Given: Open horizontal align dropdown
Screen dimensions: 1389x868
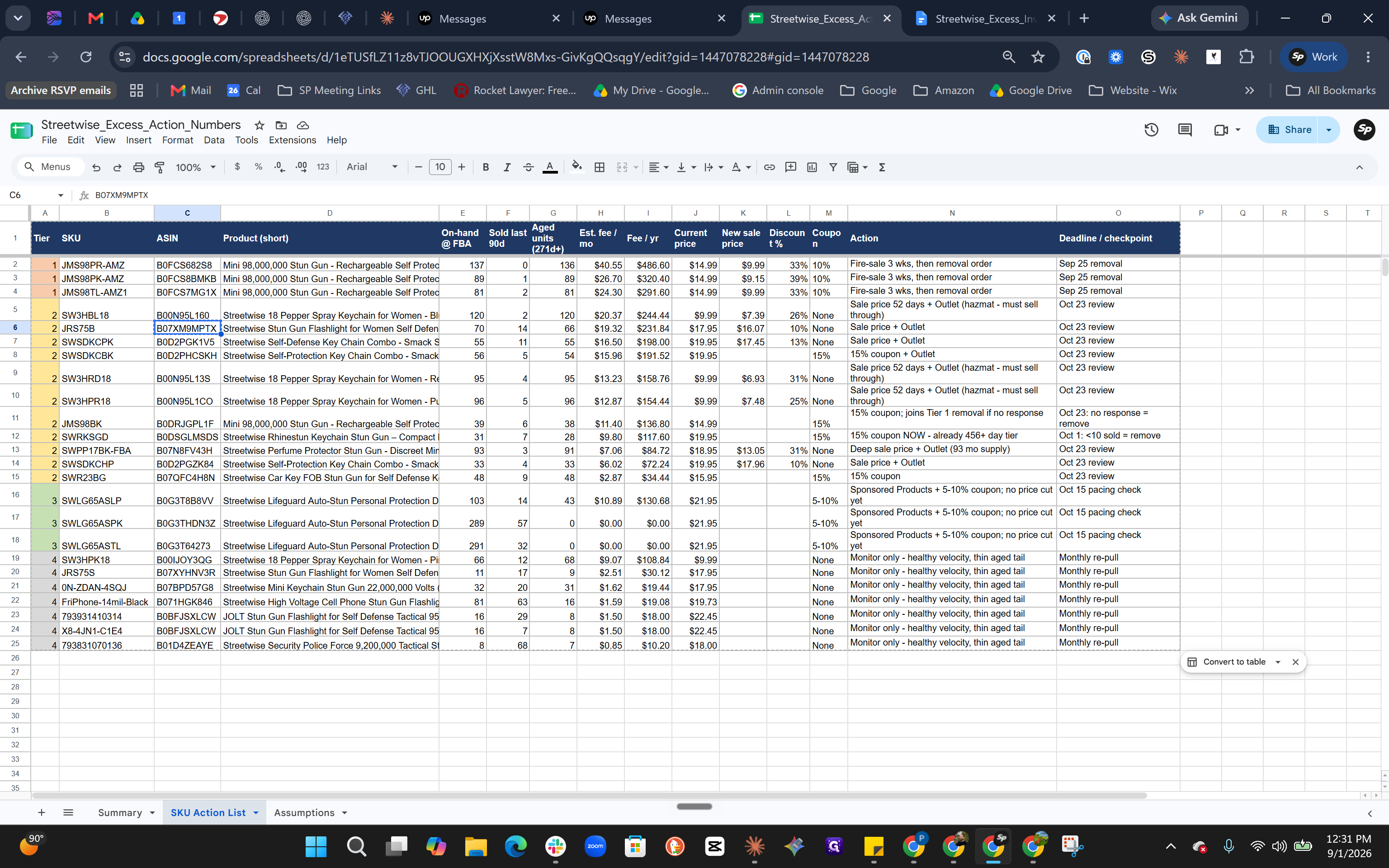Looking at the screenshot, I should (658, 167).
